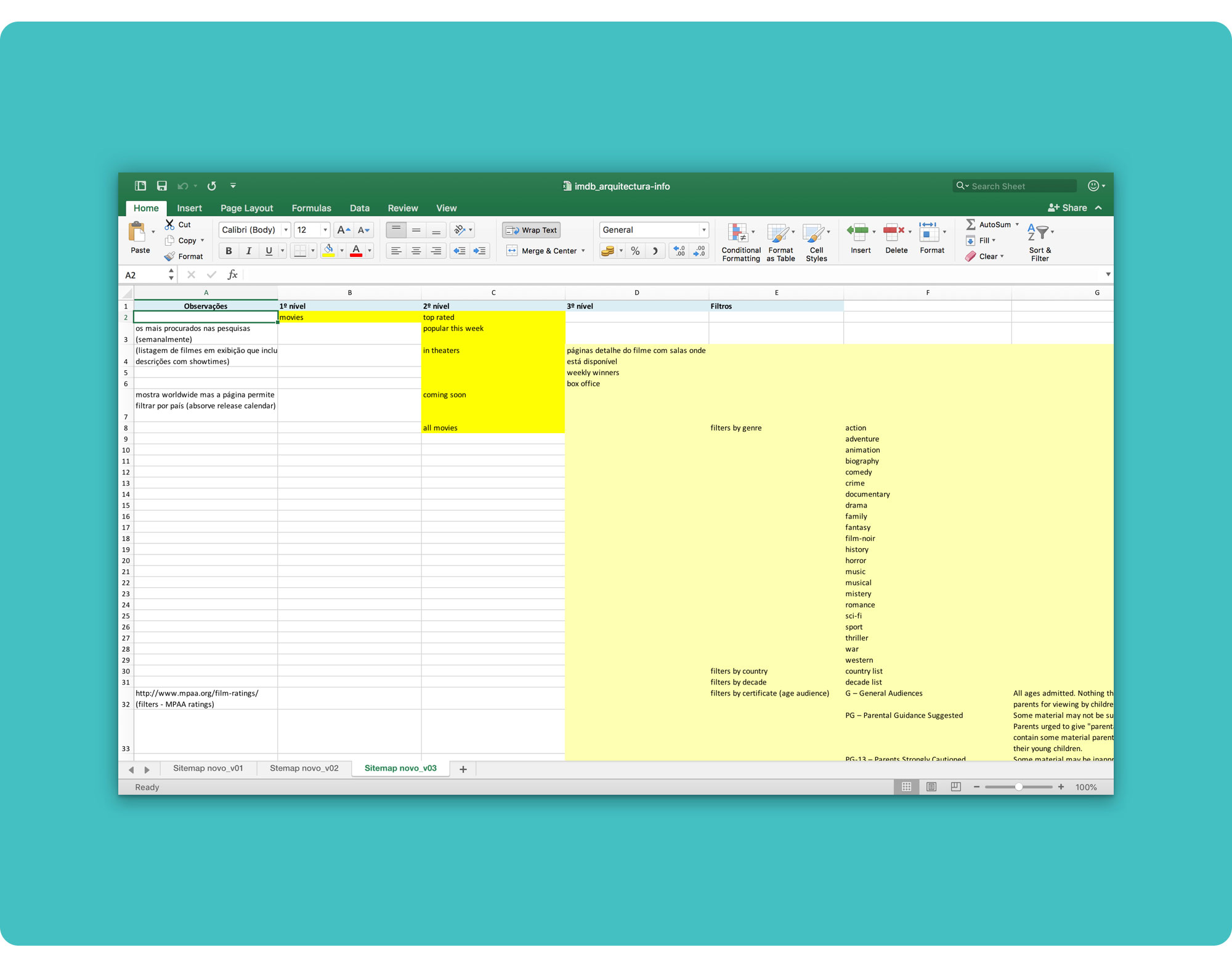1232x958 pixels.
Task: Click the Cut scissors icon
Action: [x=169, y=224]
